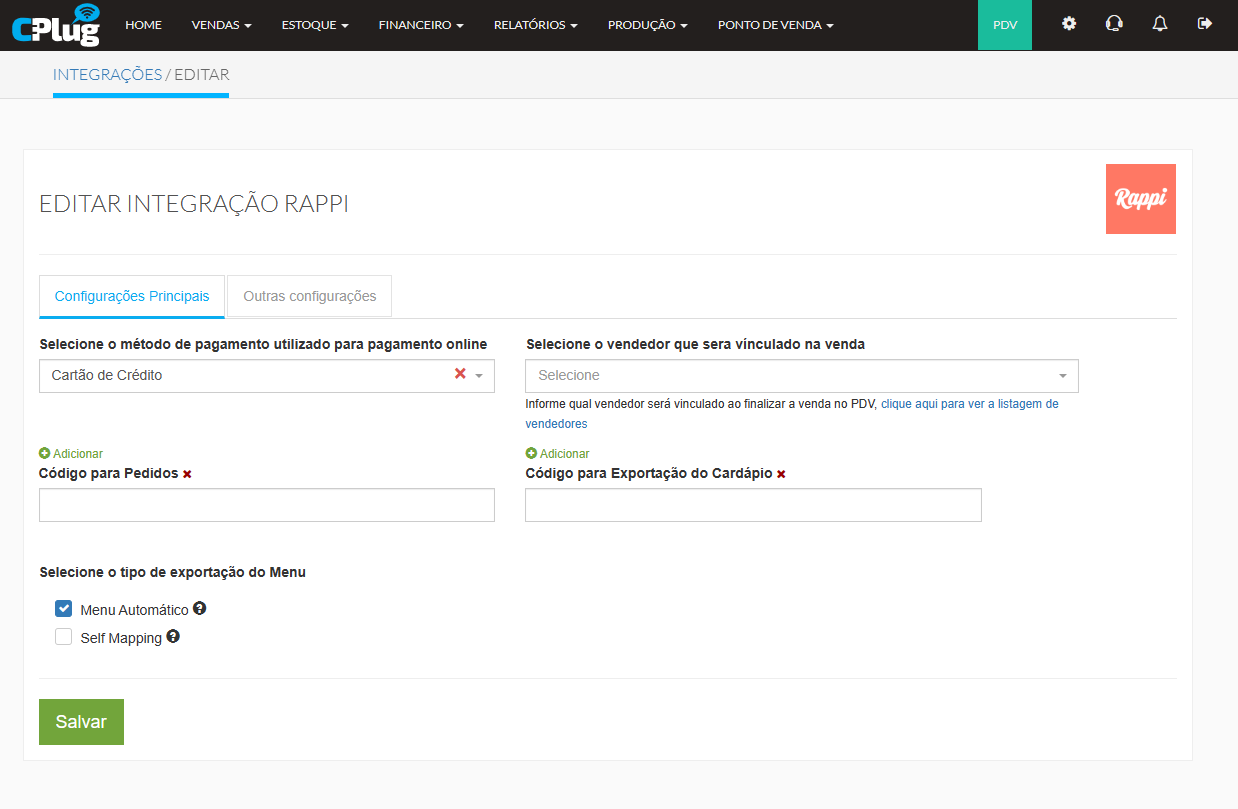Click the Salvar button
This screenshot has width=1238, height=809.
(x=81, y=722)
